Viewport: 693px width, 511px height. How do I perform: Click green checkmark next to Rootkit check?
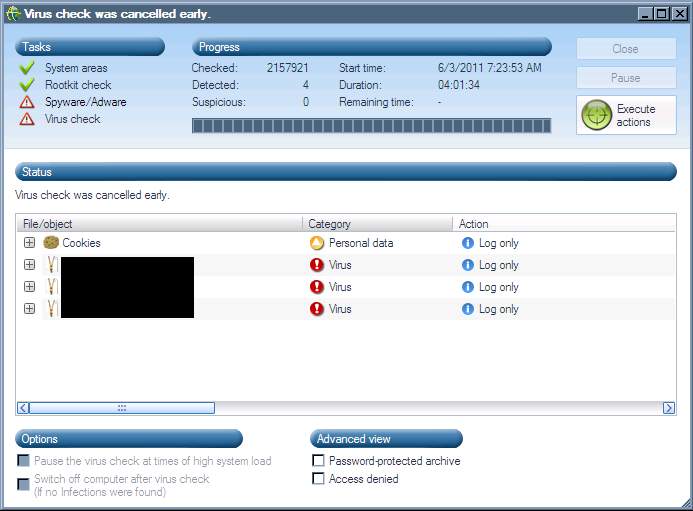27,84
